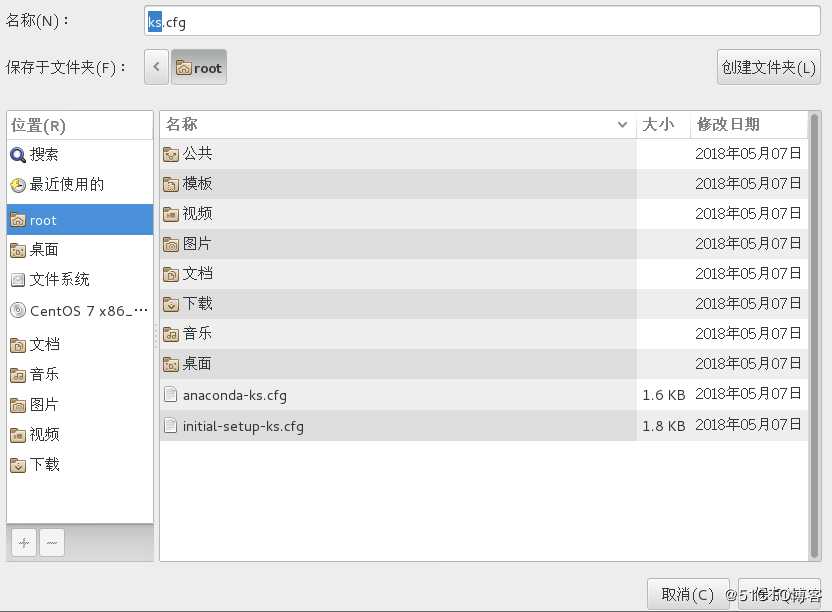Select the anaconda-ks.cfg file
Screen dimensions: 832x612
tap(483, 394)
